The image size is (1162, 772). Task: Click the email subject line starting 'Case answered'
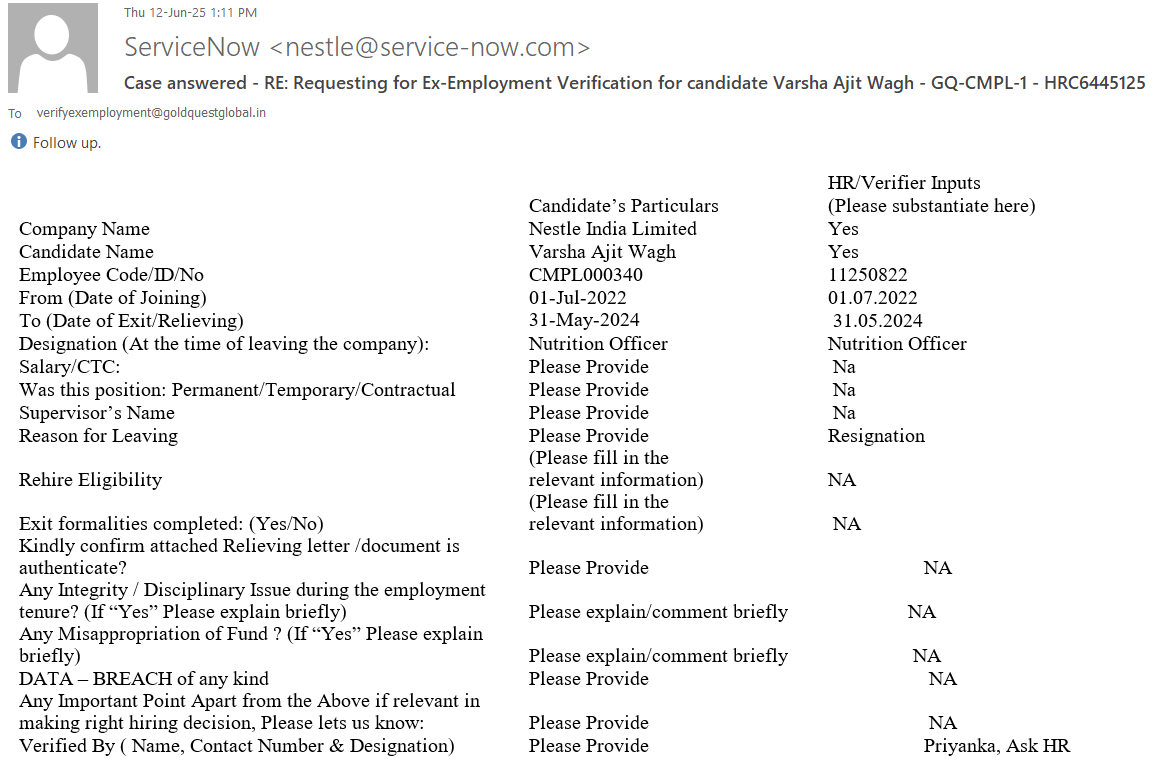[x=634, y=83]
